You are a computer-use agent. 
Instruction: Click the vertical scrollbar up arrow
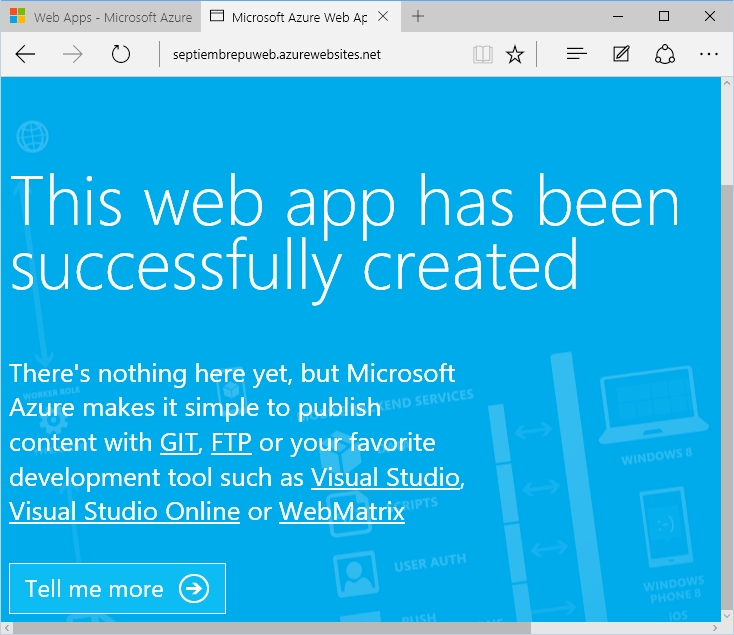coord(727,83)
